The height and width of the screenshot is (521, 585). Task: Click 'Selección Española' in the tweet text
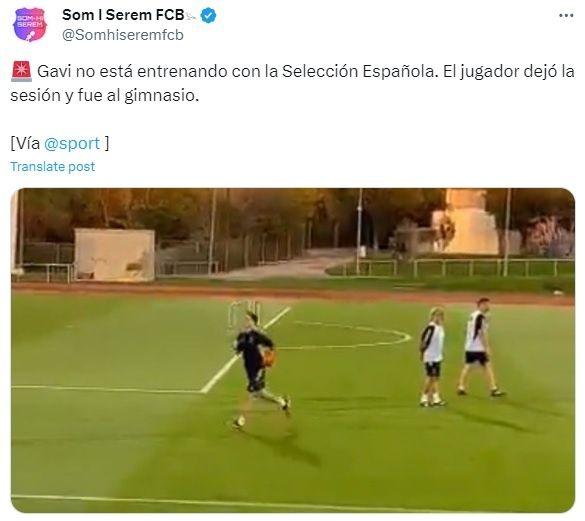tap(358, 71)
